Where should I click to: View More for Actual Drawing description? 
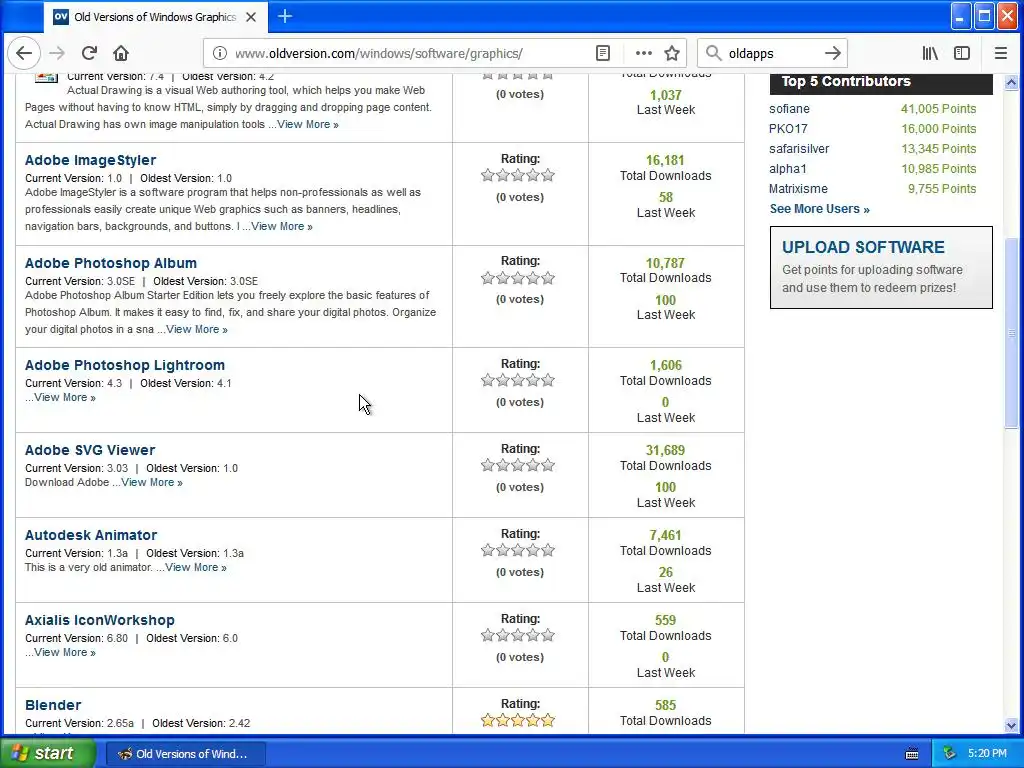308,124
